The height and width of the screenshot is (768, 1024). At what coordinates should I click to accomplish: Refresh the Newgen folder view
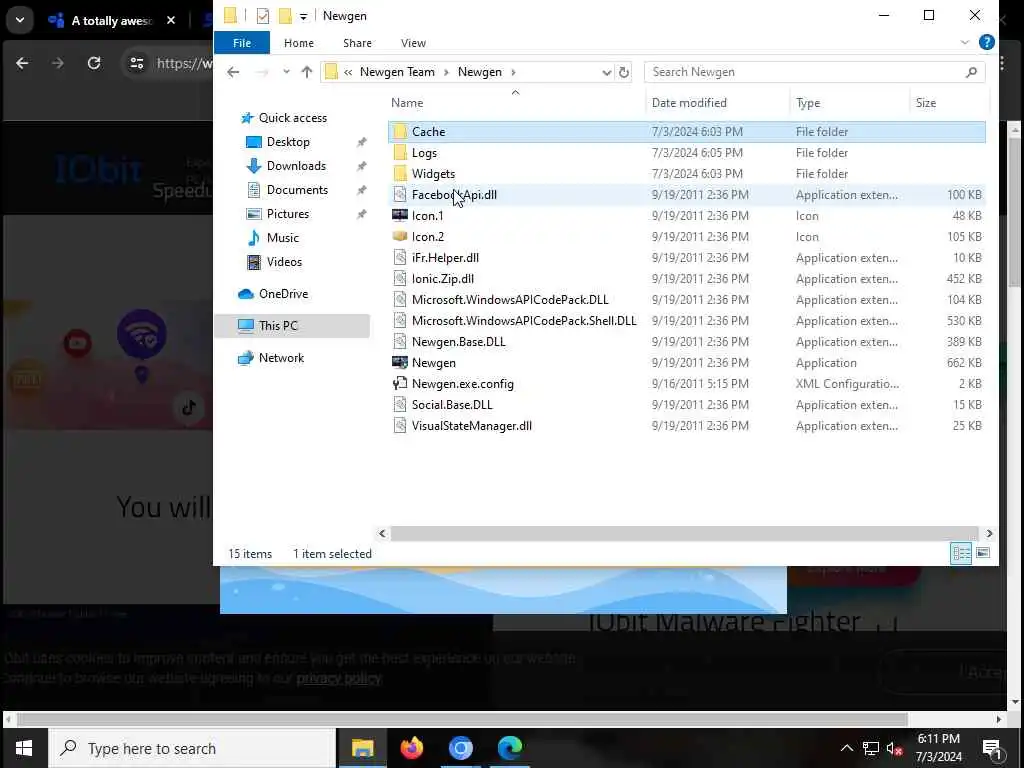tap(624, 72)
